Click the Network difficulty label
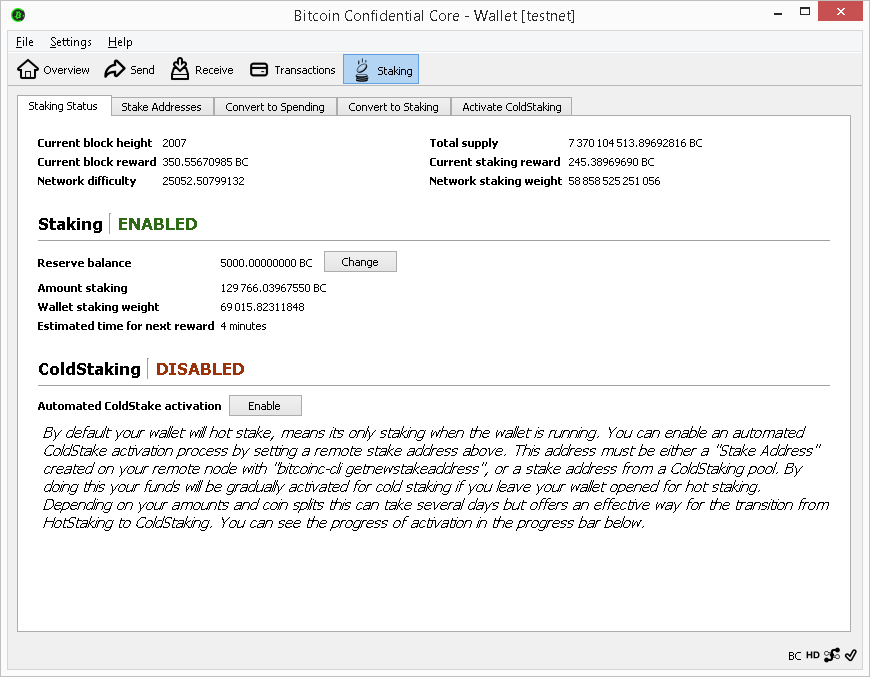 (87, 181)
